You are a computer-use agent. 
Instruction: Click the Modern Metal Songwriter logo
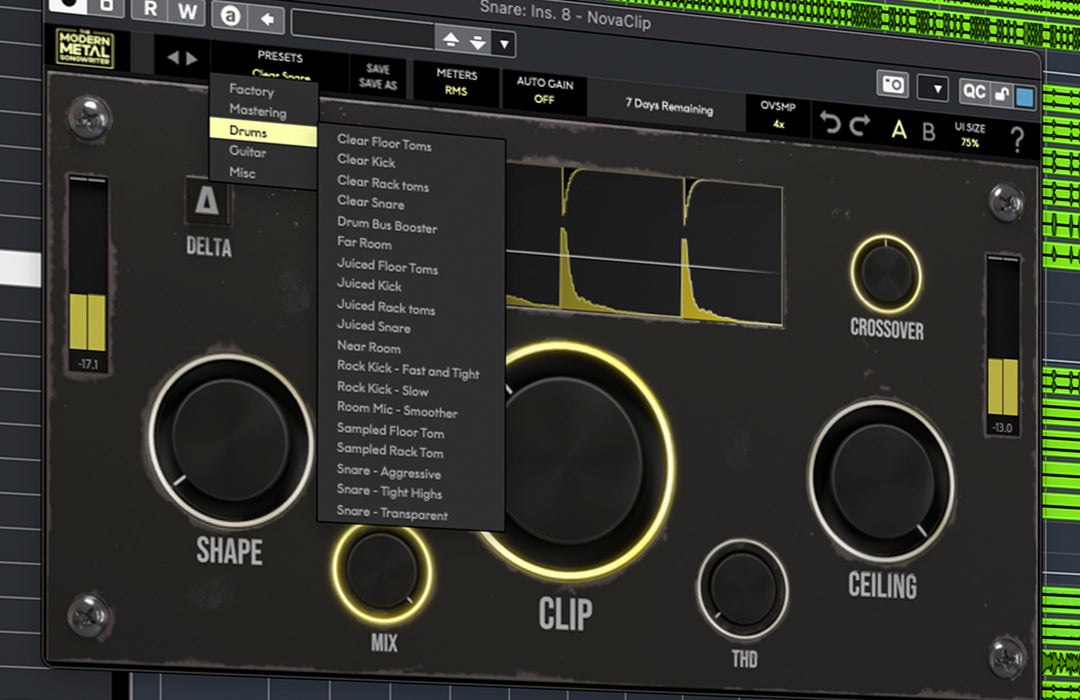click(85, 50)
